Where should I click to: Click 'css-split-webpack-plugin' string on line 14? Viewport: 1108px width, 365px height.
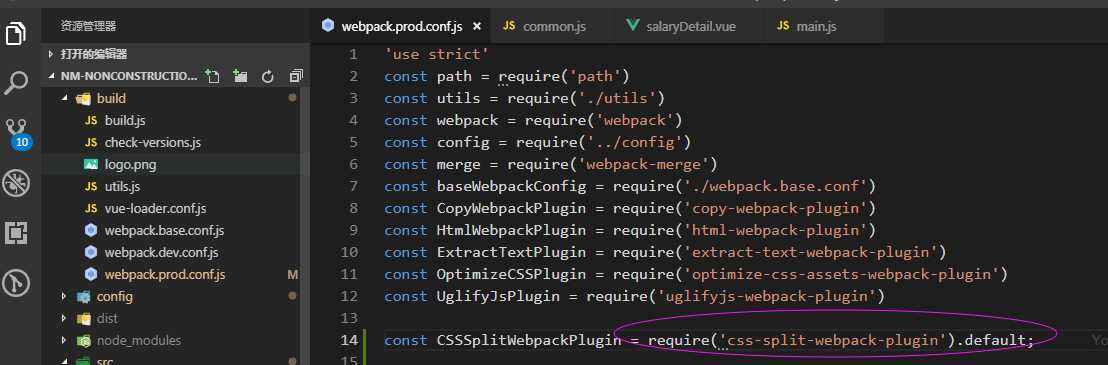click(x=832, y=340)
